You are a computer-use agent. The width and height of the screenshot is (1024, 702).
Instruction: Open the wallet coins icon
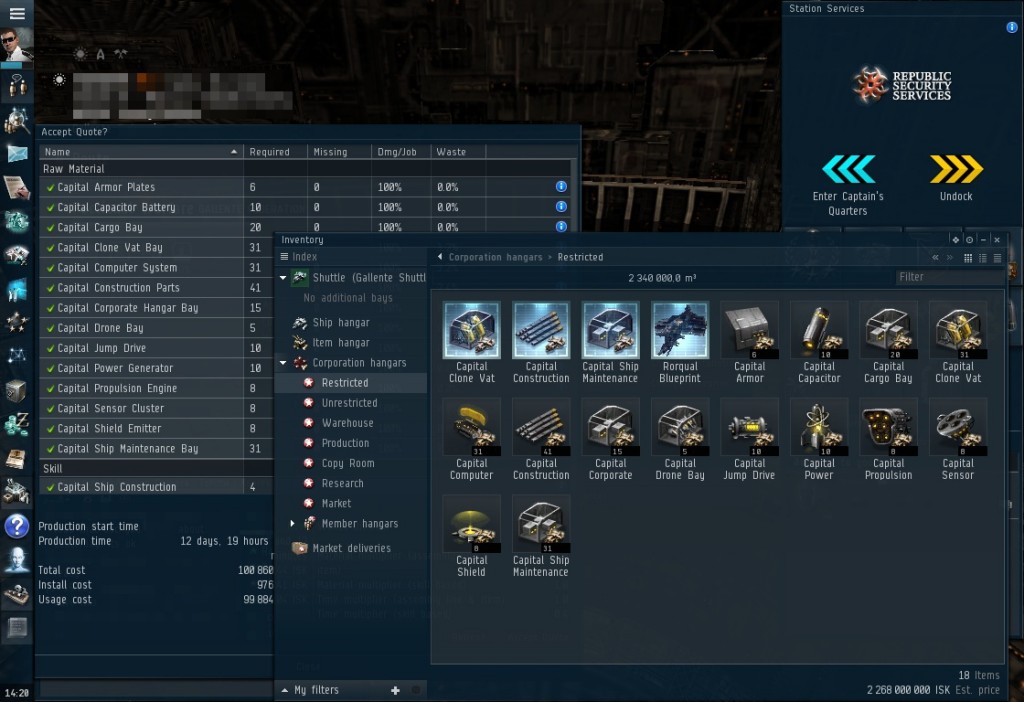click(x=16, y=424)
